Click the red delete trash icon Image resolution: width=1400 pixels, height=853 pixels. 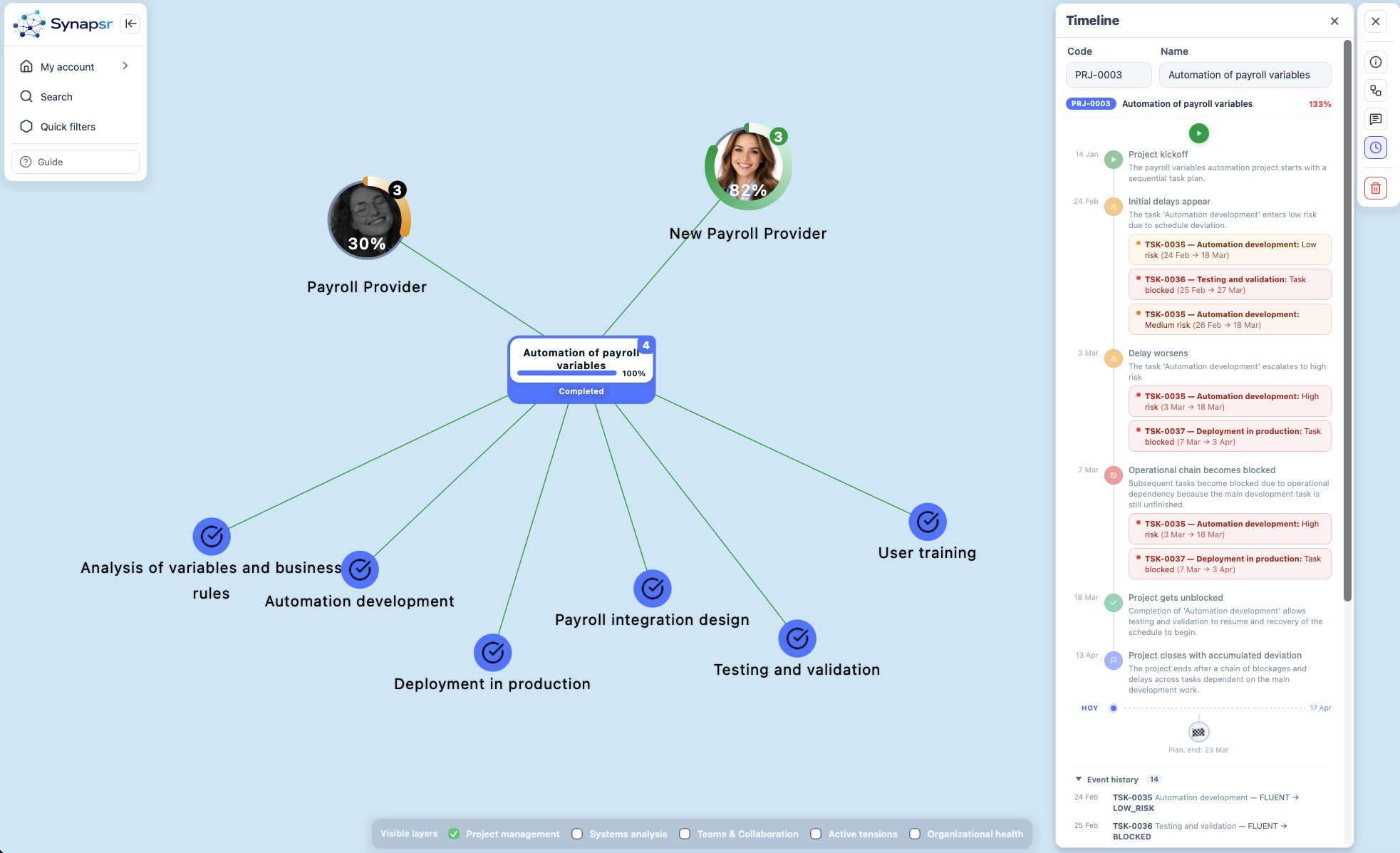1375,188
